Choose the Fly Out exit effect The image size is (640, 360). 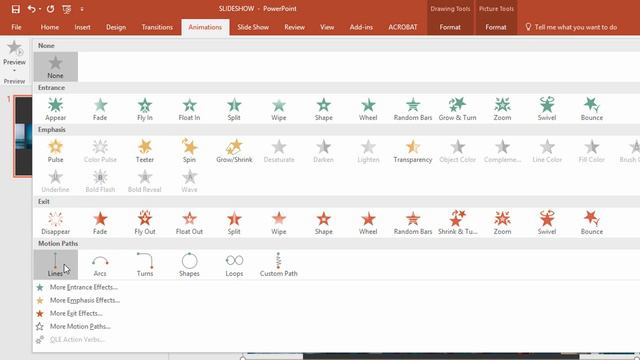(x=145, y=223)
